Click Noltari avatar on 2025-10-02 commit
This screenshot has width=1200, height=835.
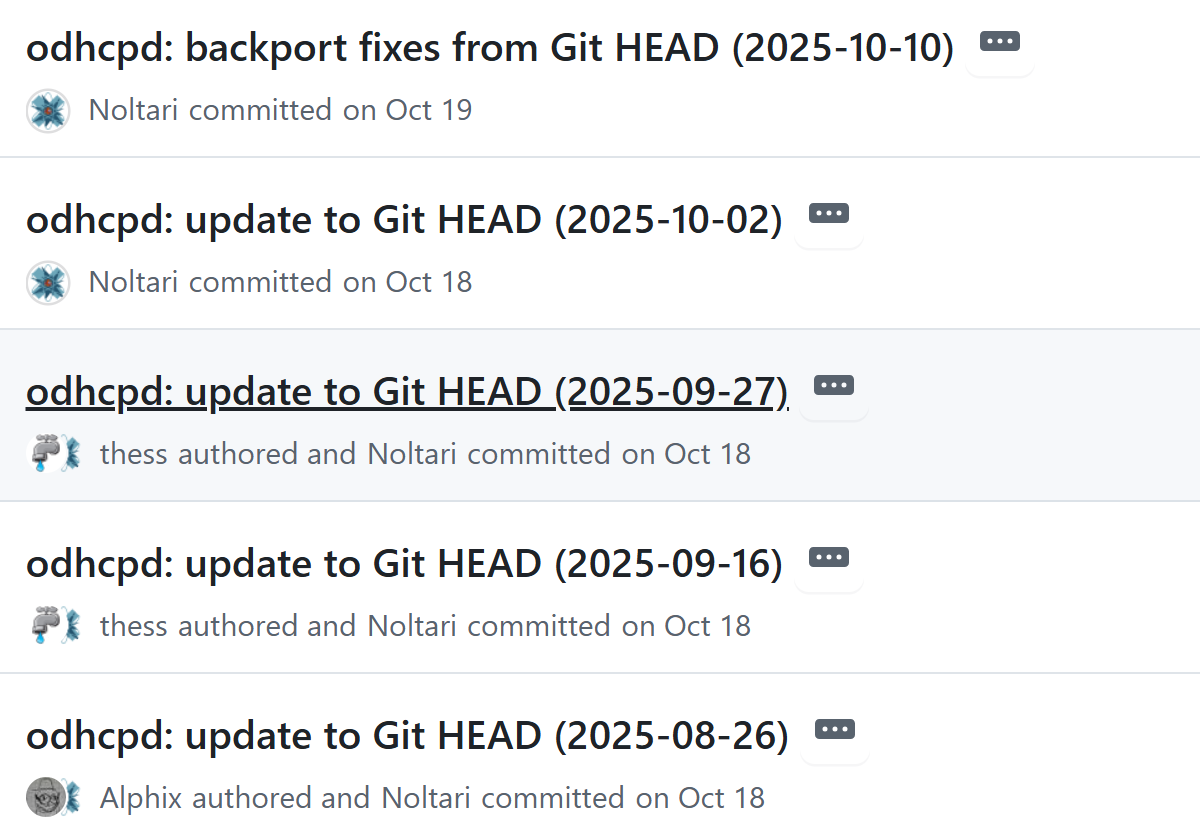tap(47, 282)
